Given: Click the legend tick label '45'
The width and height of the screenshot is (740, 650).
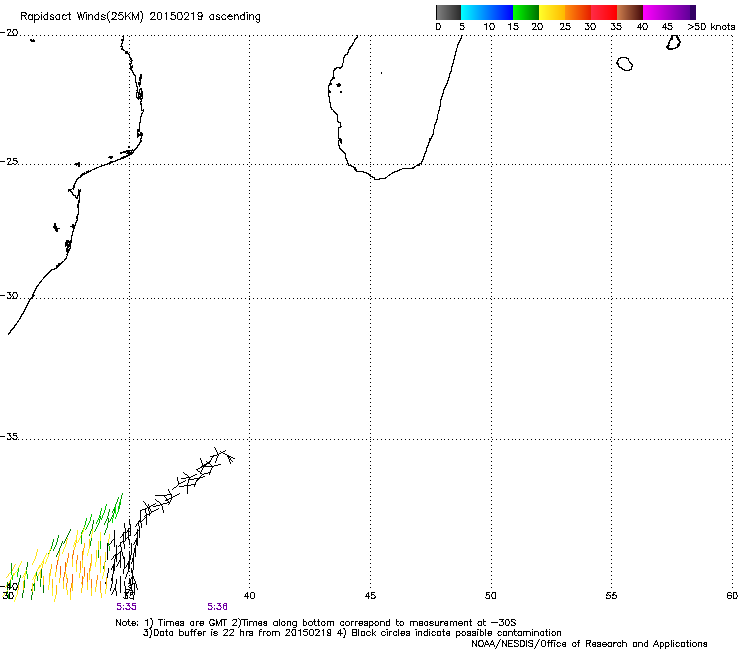Looking at the screenshot, I should pos(667,27).
